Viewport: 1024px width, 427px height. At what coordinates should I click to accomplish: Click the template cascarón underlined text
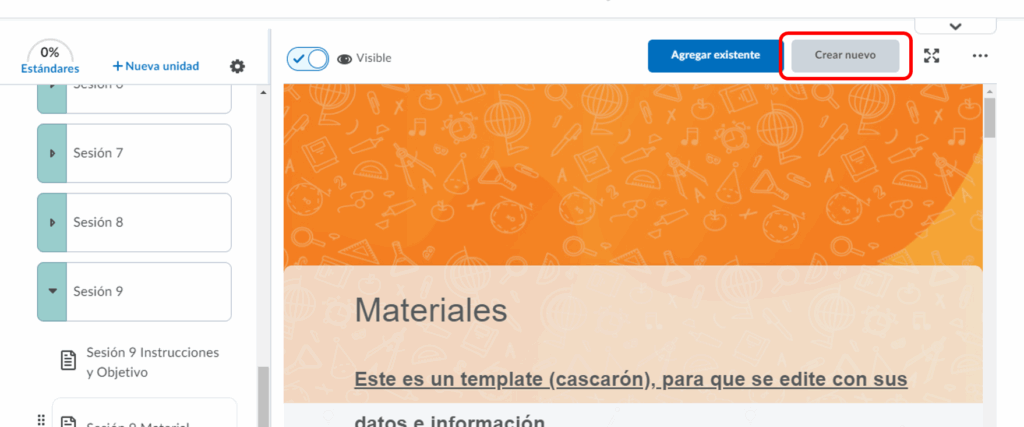(x=630, y=380)
